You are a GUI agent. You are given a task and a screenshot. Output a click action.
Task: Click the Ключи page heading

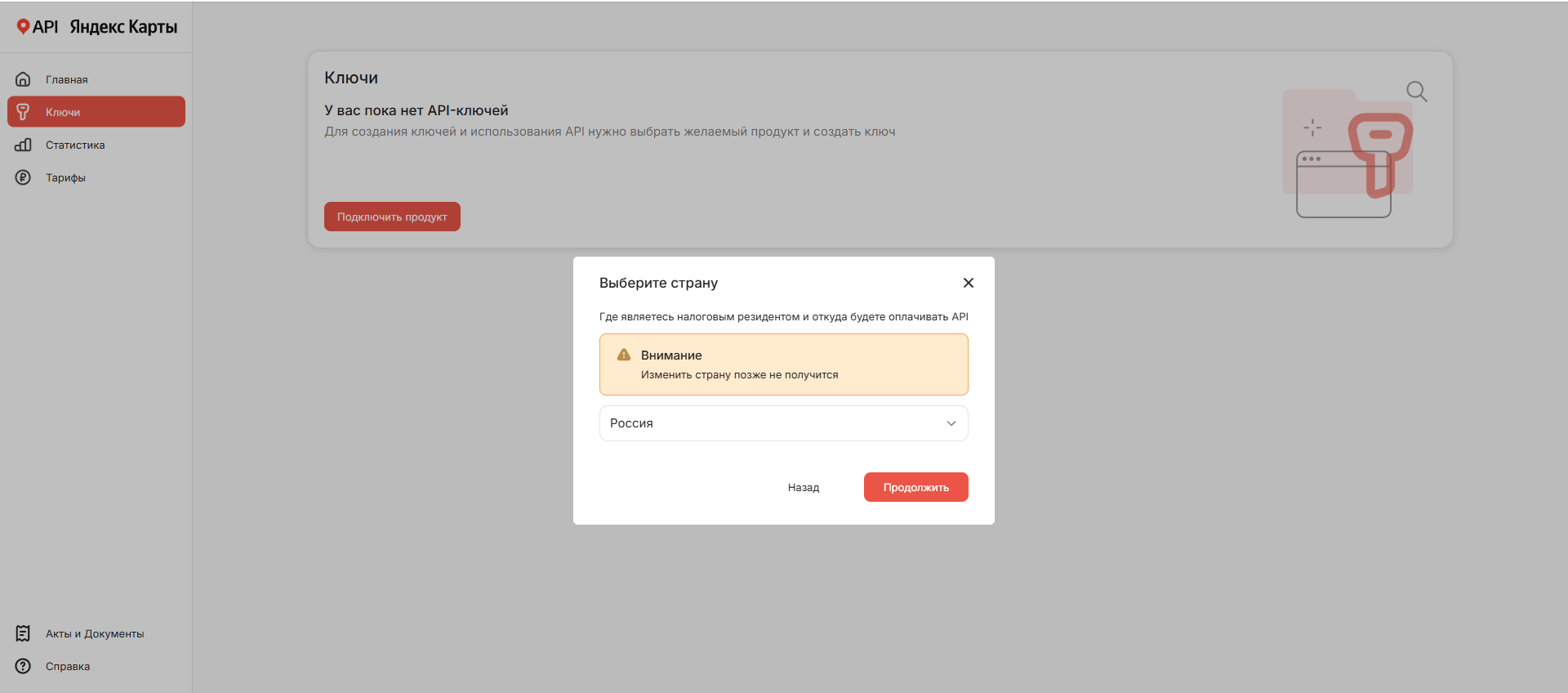point(351,78)
